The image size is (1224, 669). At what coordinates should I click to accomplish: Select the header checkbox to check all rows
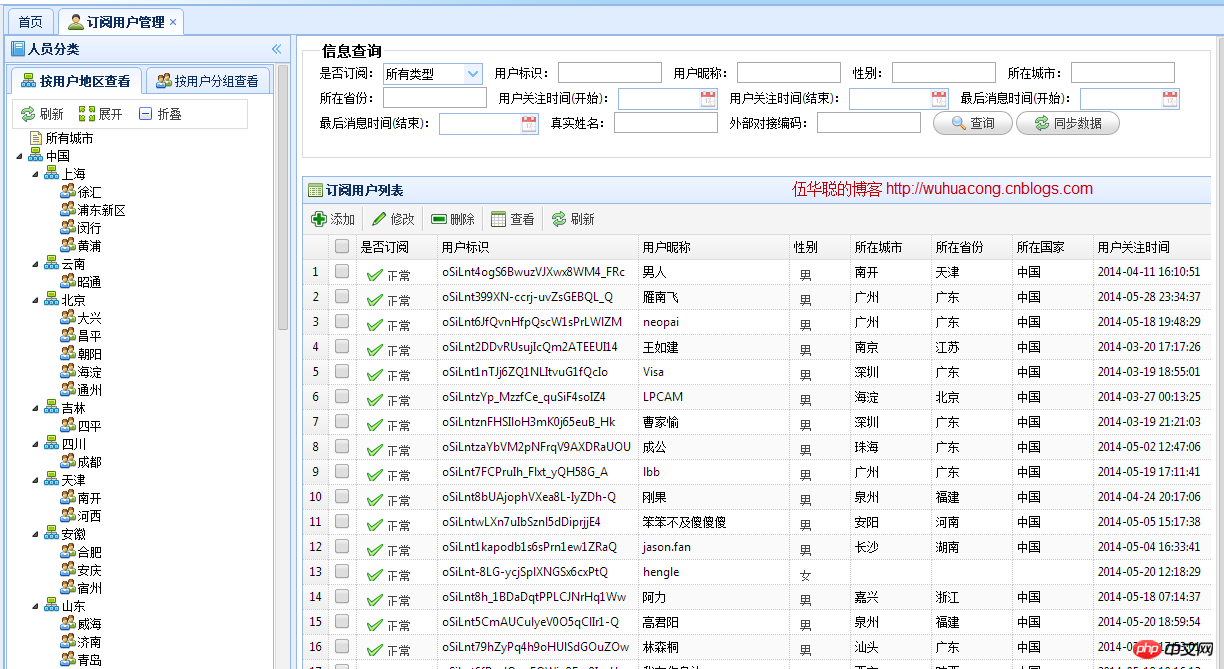click(x=341, y=247)
